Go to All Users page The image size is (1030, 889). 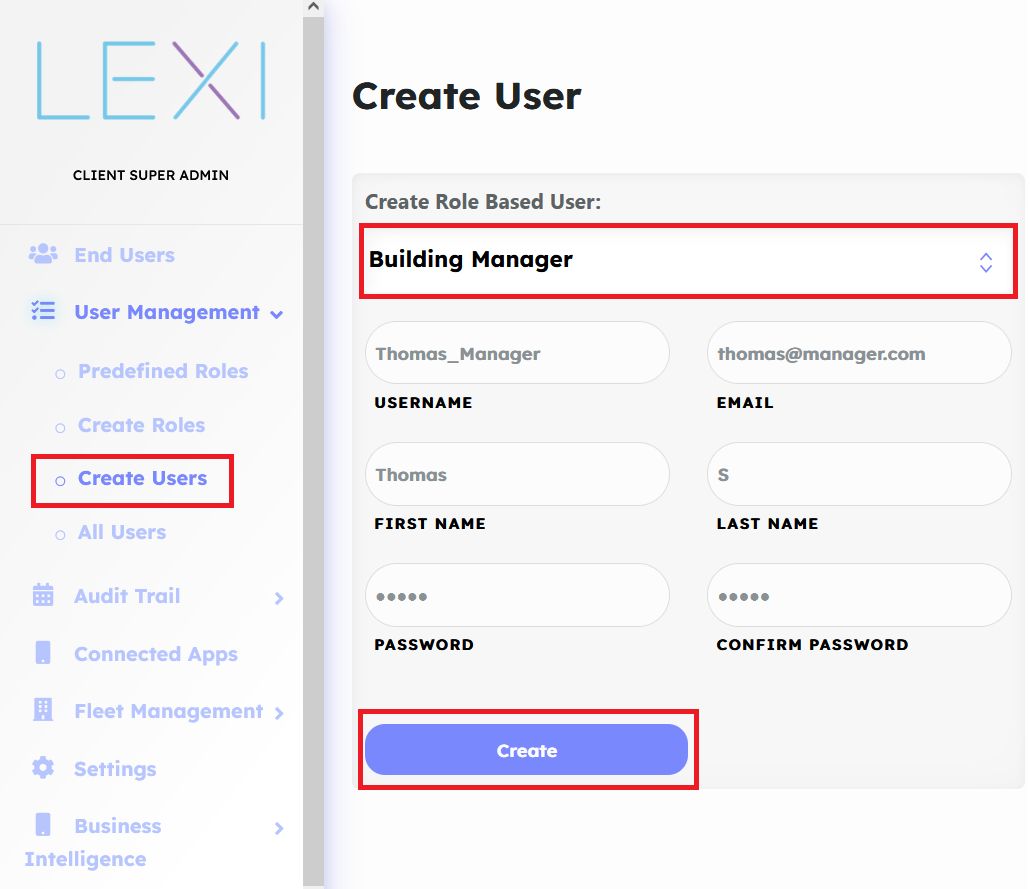pos(122,532)
